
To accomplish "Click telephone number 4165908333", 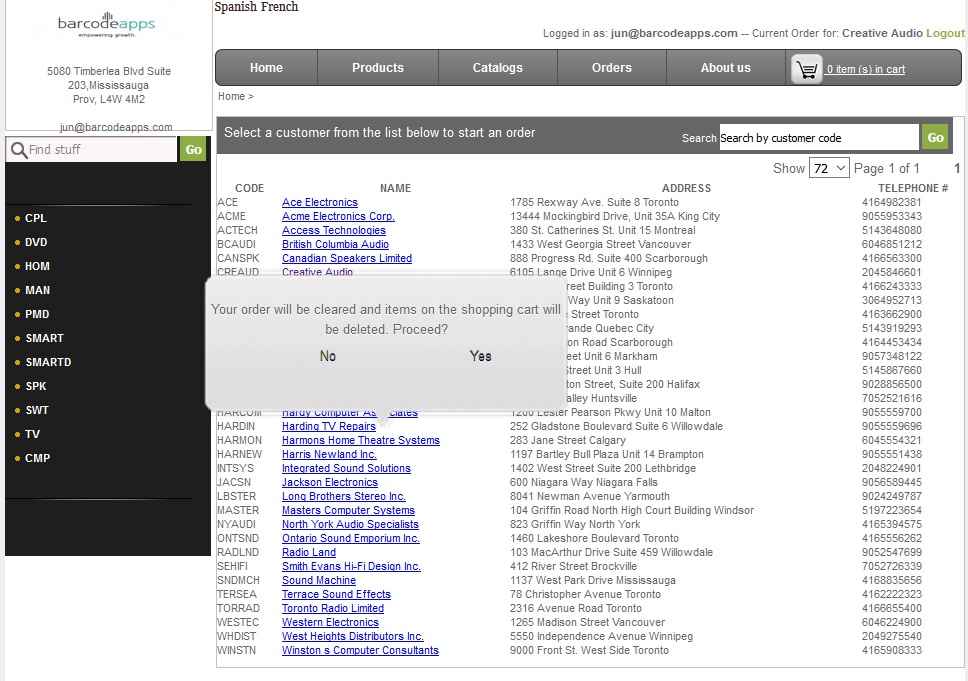I will coord(891,650).
